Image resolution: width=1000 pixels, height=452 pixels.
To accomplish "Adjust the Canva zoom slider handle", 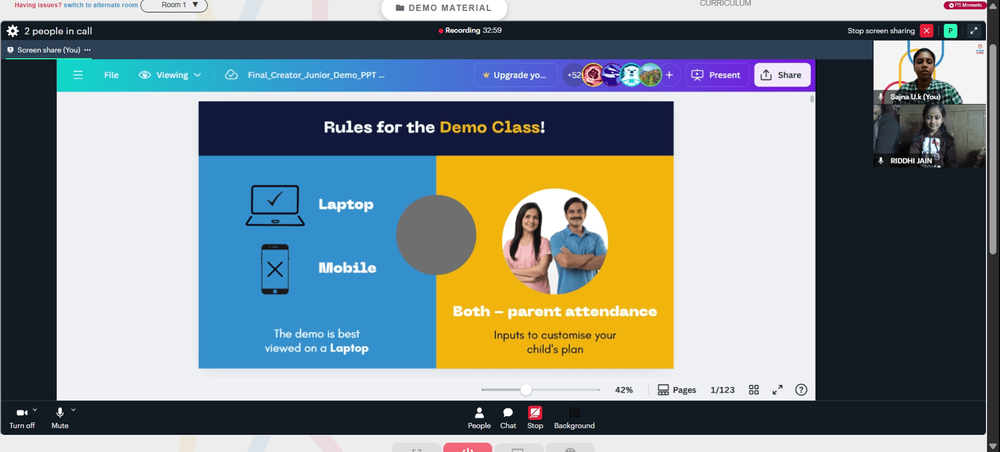I will (526, 390).
